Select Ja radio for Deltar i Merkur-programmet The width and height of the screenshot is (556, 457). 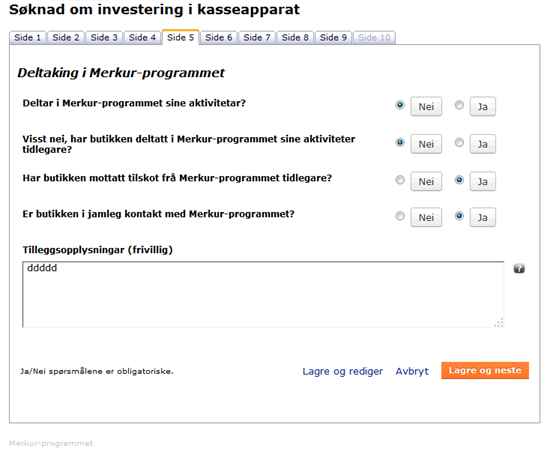click(459, 105)
